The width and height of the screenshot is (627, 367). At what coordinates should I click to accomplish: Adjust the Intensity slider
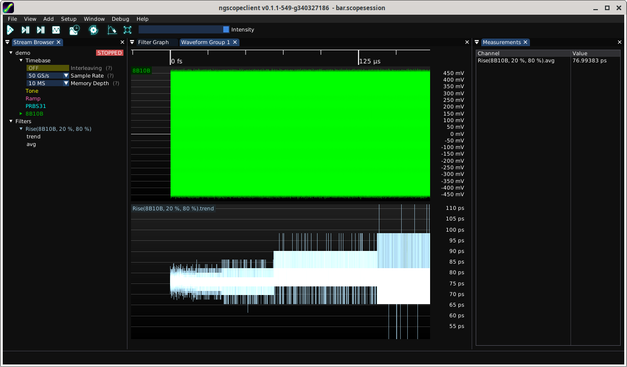coord(184,29)
